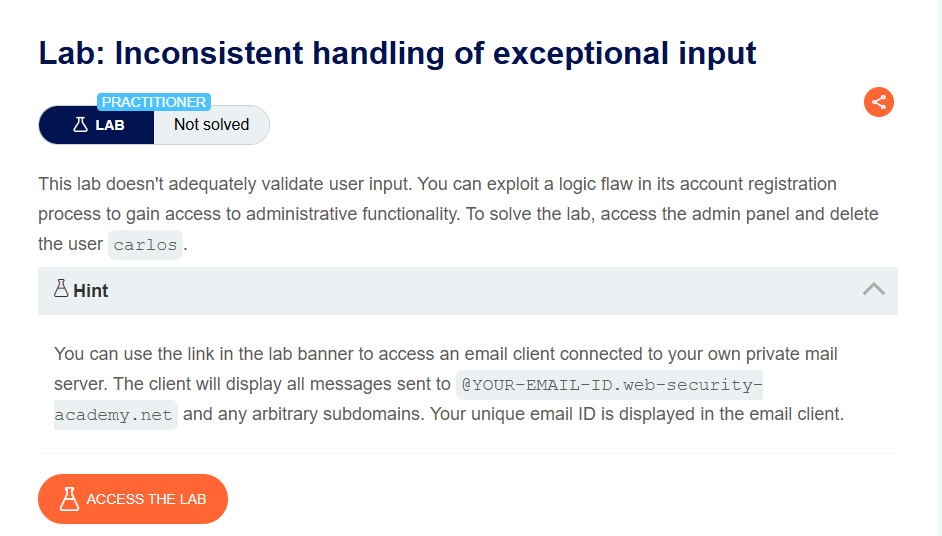Select the carlos code snippet

(x=145, y=245)
